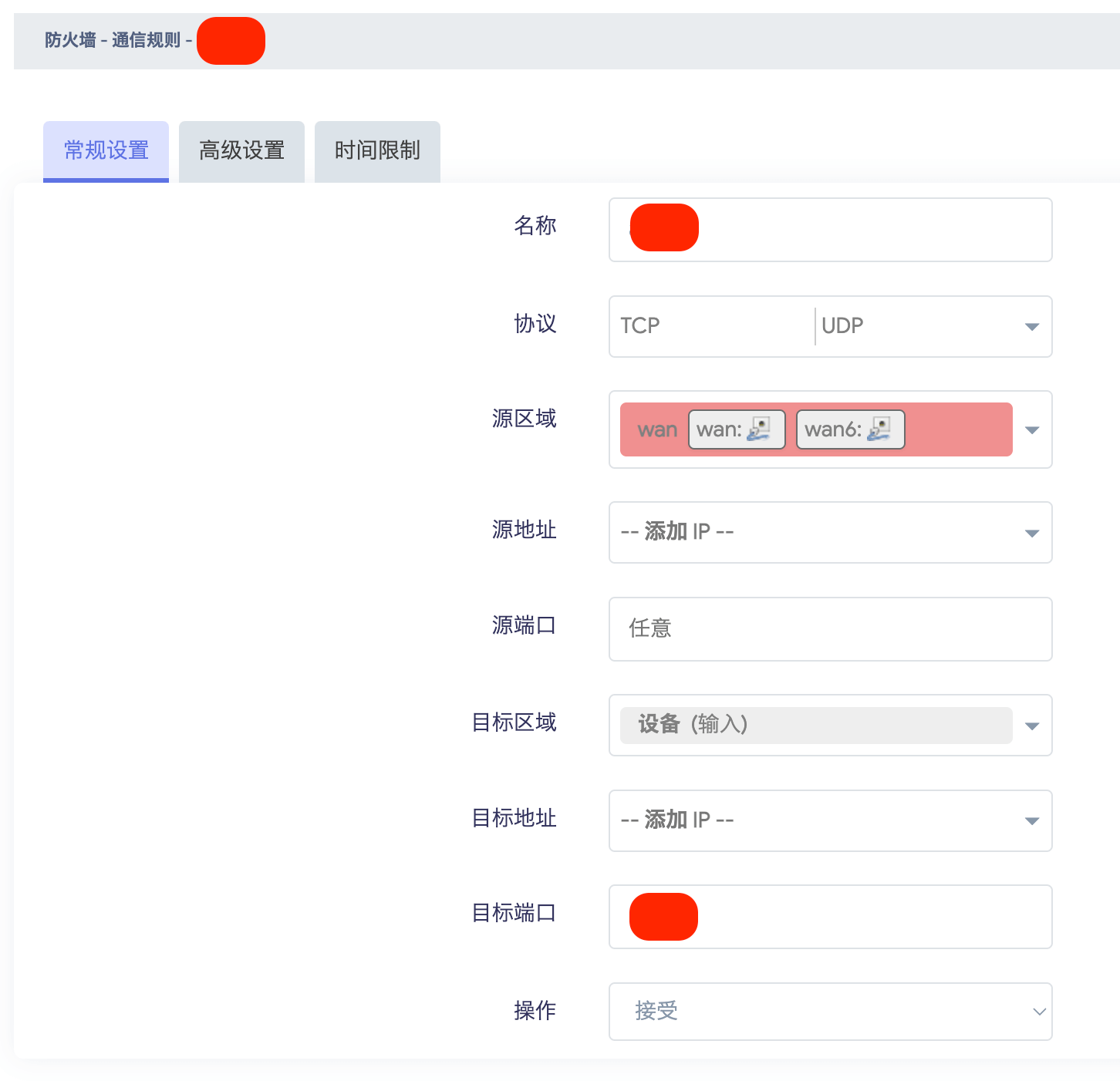The height and width of the screenshot is (1081, 1120).
Task: Select the TCP protocol entry
Action: click(640, 326)
